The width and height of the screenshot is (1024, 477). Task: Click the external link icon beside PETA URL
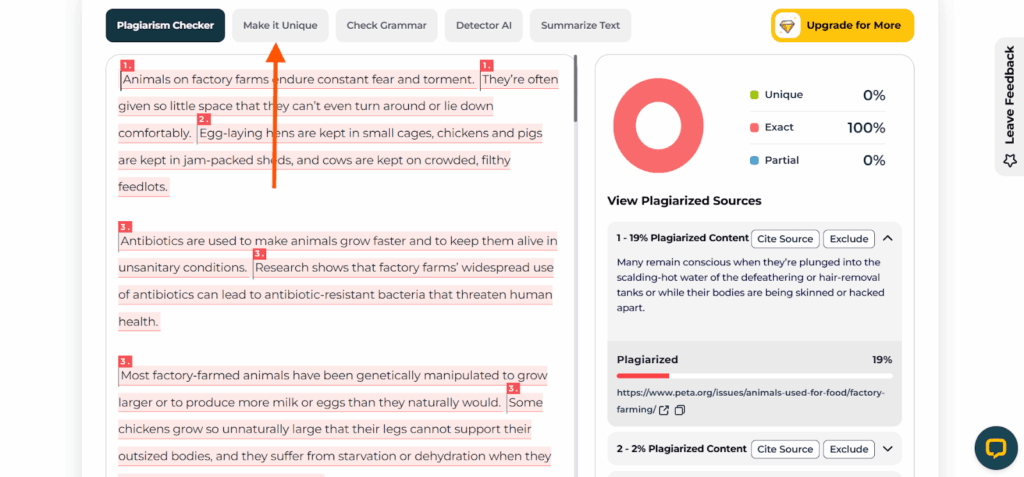664,410
